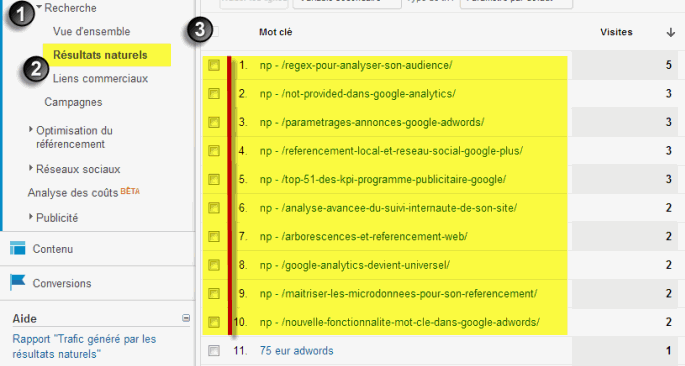This screenshot has height=366, width=685.
Task: Open keyword np - /analyse-avancee-du-suivi-internaute-de-son-site/
Action: pyautogui.click(x=388, y=207)
